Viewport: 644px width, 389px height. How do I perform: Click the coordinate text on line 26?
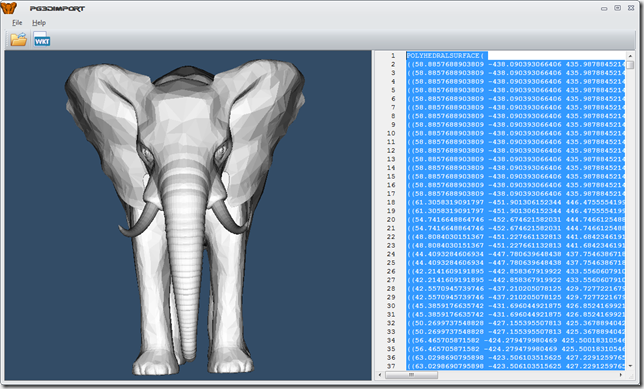click(515, 271)
